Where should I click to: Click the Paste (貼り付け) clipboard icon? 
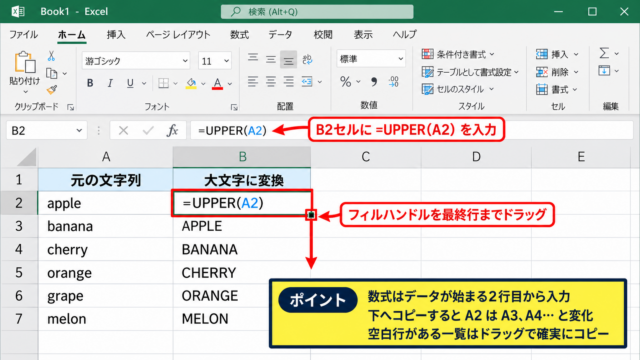pos(24,62)
